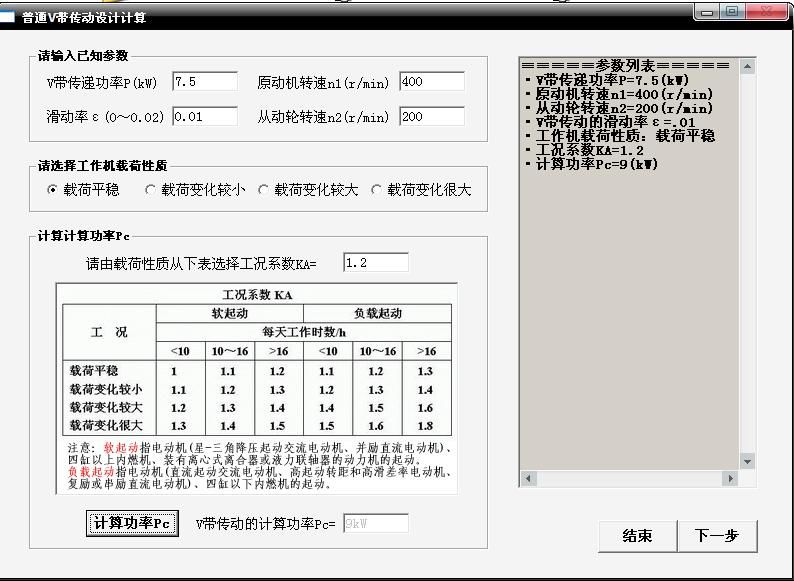Image resolution: width=794 pixels, height=581 pixels.
Task: Click the 1.8 value in table
Action: point(425,426)
